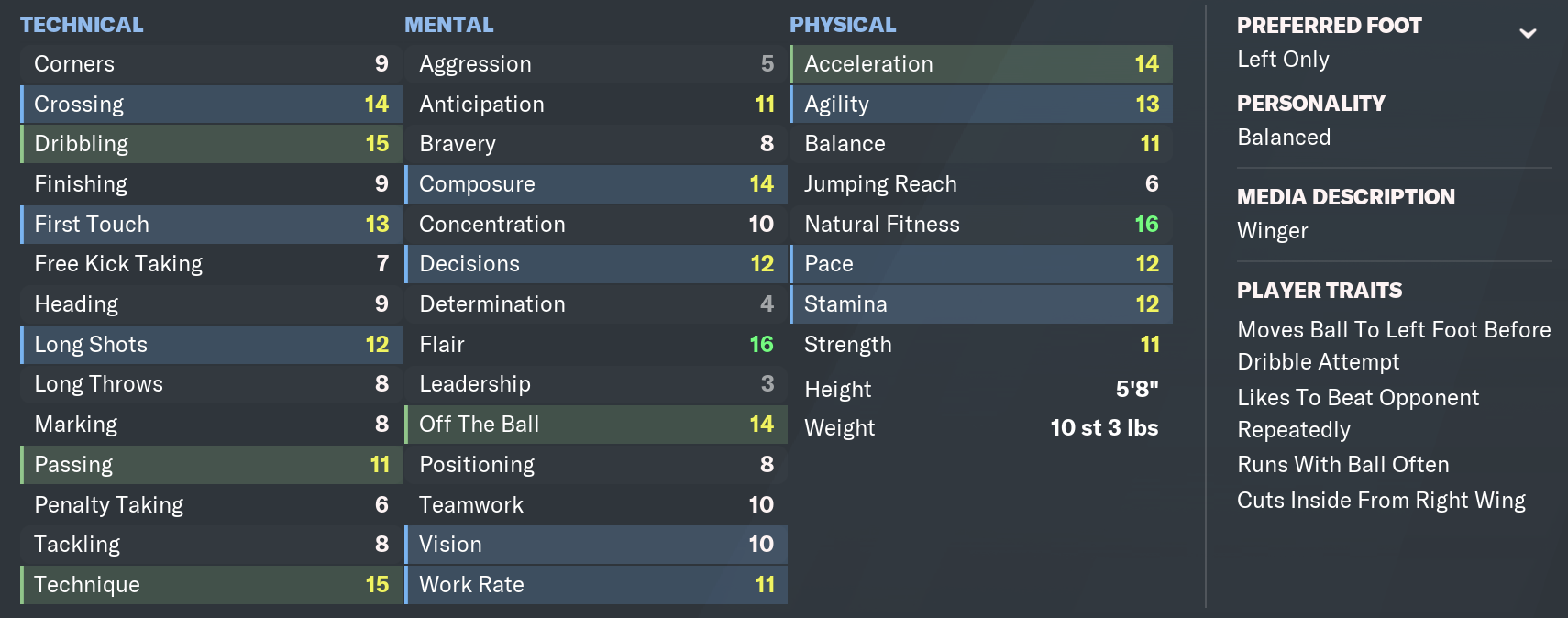Expand the Preferred Foot chevron dropdown

tap(1528, 34)
